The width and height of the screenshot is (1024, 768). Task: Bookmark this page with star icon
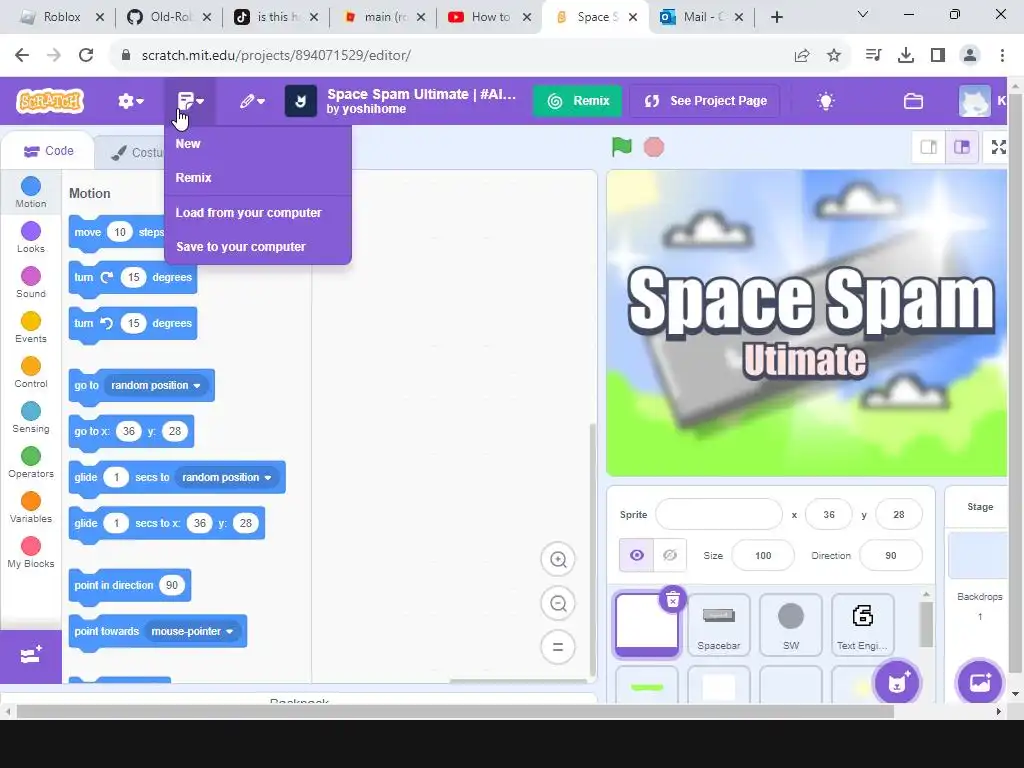[x=834, y=56]
